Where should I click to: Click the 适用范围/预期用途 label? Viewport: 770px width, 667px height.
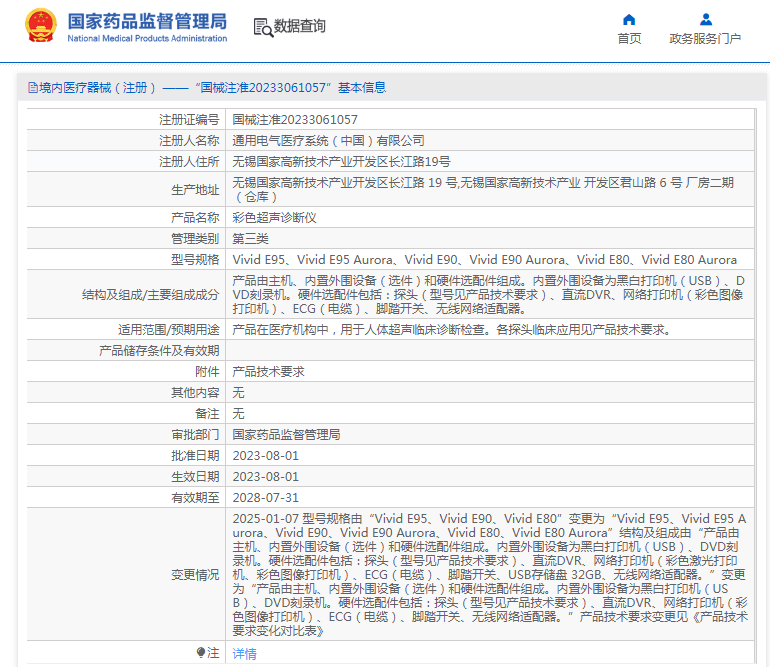click(168, 330)
